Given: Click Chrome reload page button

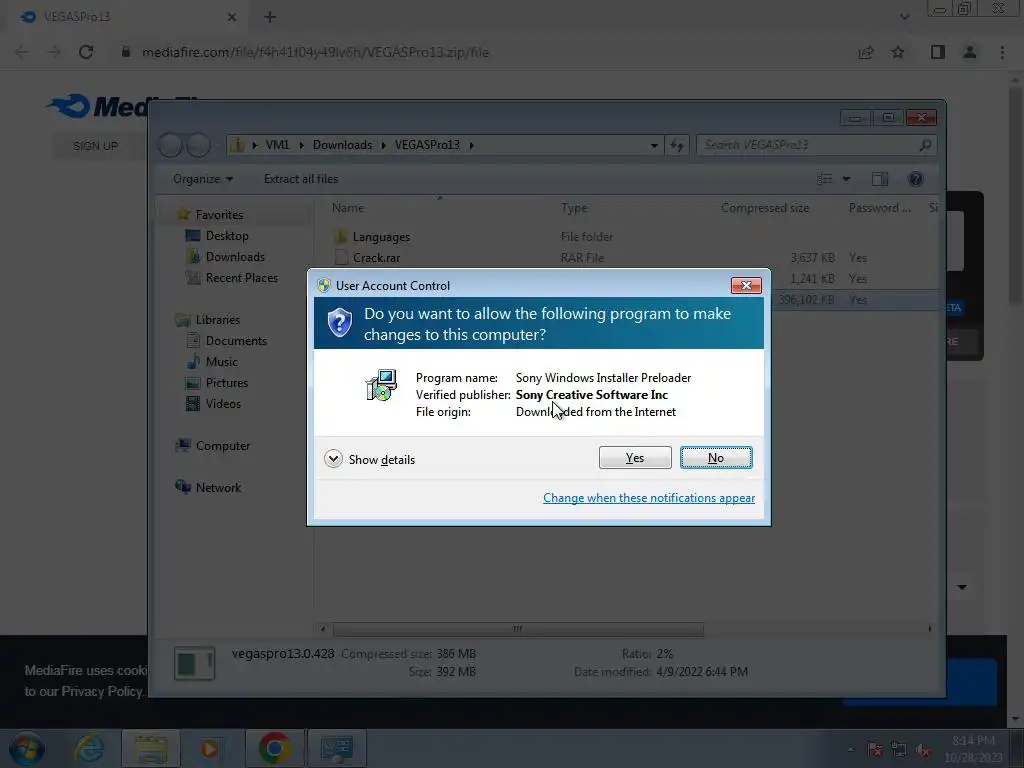Looking at the screenshot, I should coord(86,52).
